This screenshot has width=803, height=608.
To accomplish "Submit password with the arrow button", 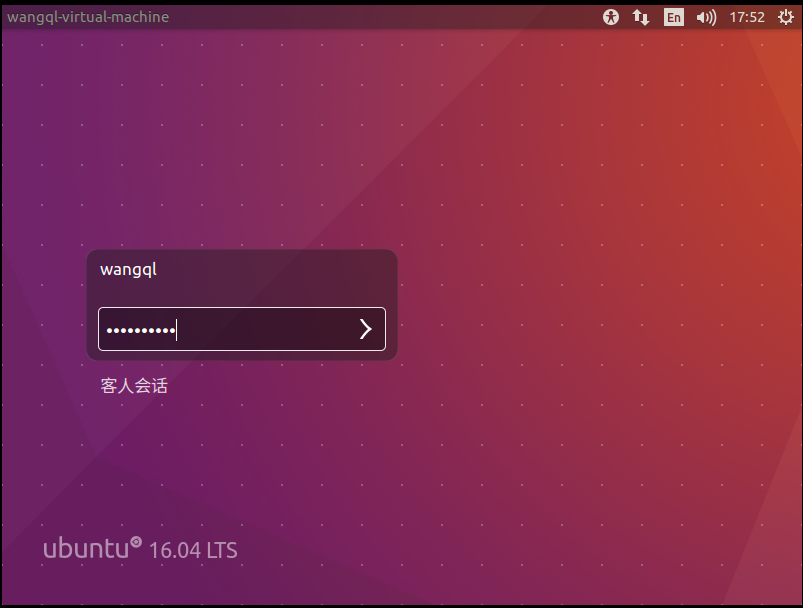I will (365, 329).
